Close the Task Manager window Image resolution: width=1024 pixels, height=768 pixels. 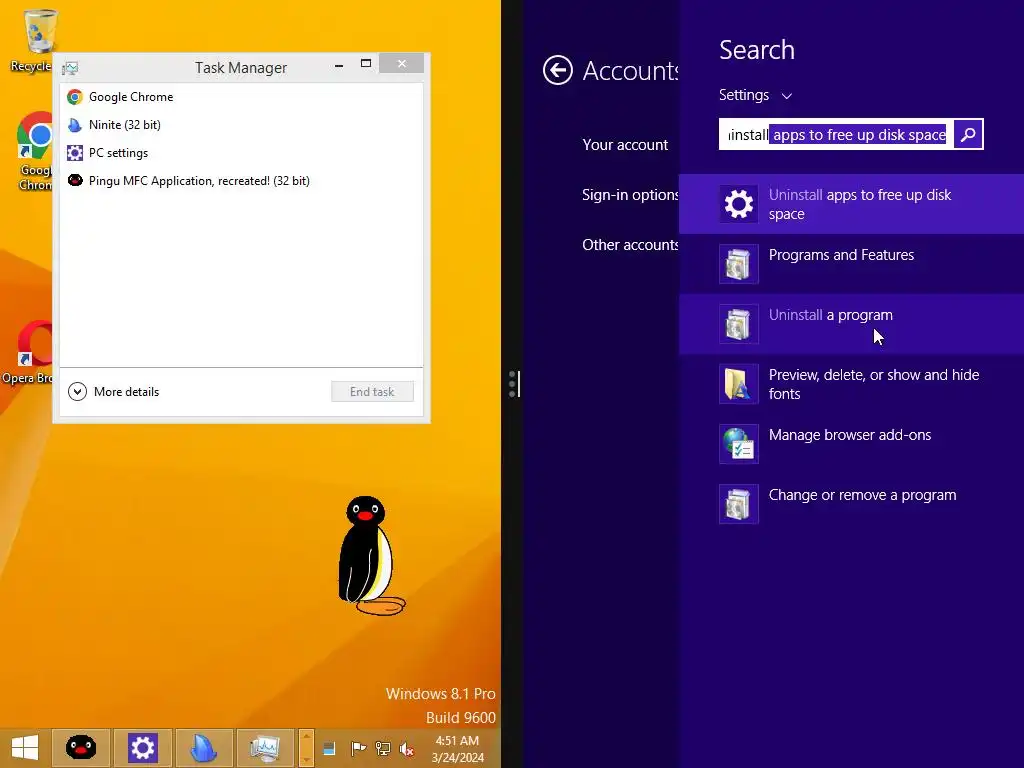402,63
